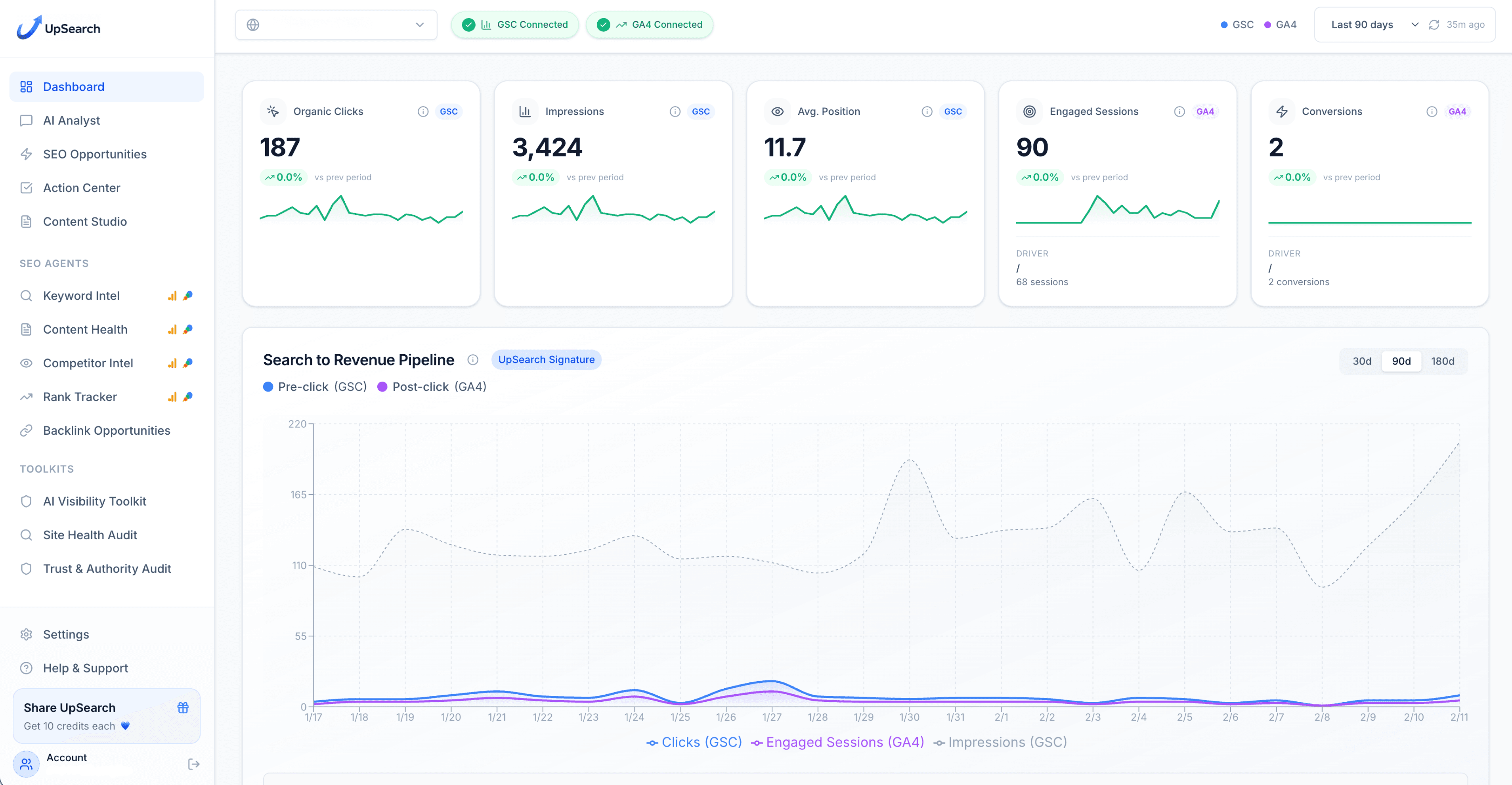Image resolution: width=1512 pixels, height=785 pixels.
Task: Click the "68 sessions" driver text
Action: pos(1042,282)
